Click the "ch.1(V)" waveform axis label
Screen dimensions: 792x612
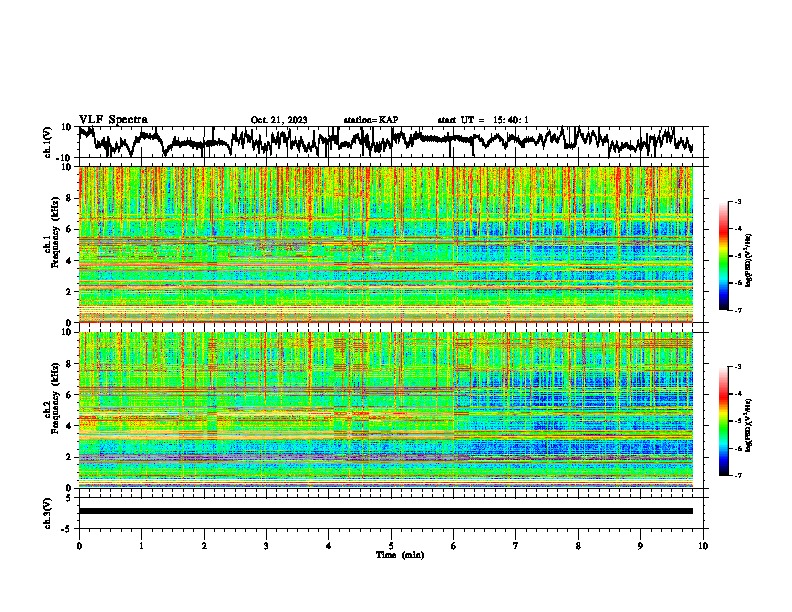tap(48, 142)
